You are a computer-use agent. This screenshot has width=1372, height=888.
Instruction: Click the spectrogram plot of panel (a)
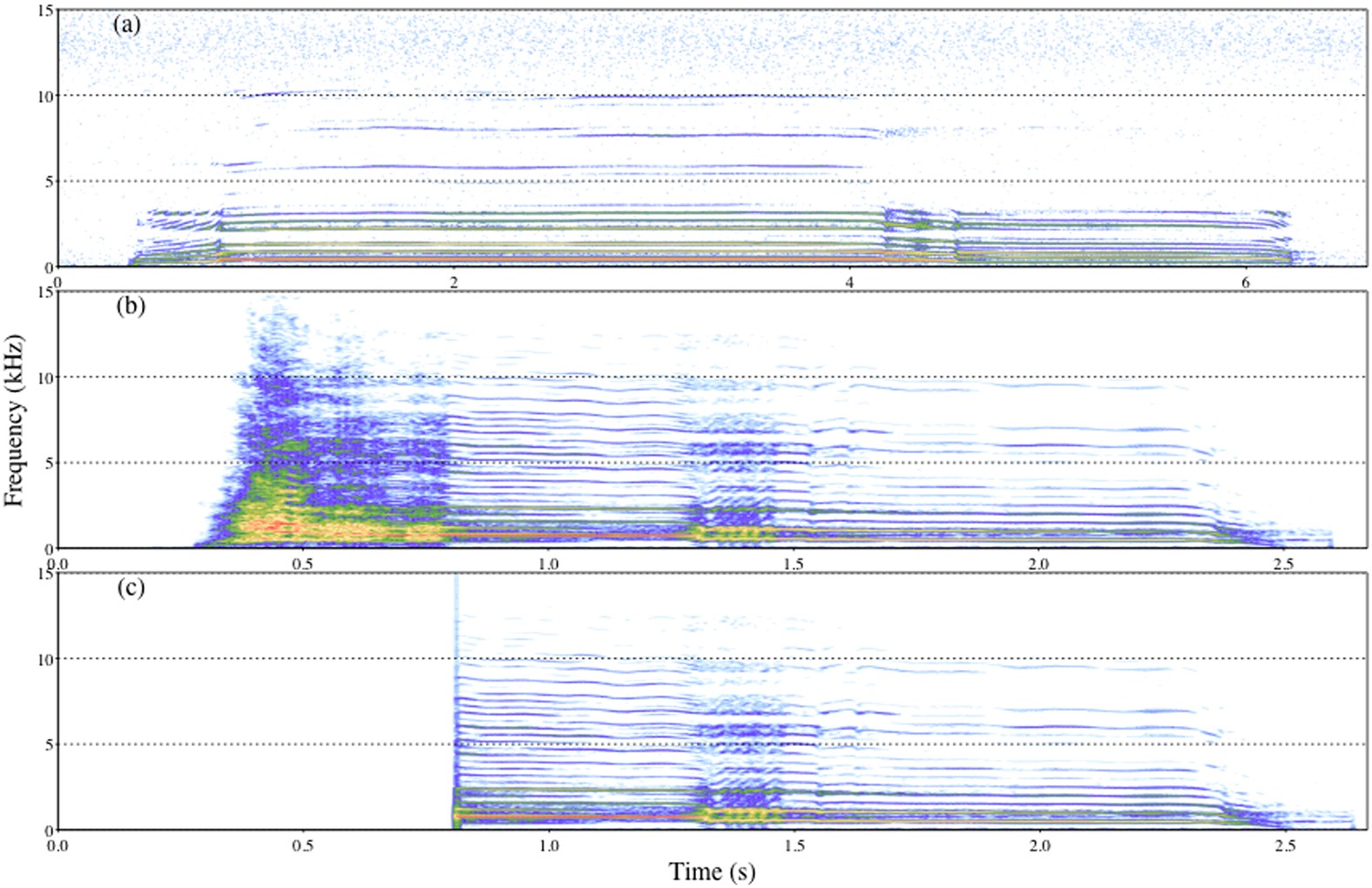click(712, 139)
